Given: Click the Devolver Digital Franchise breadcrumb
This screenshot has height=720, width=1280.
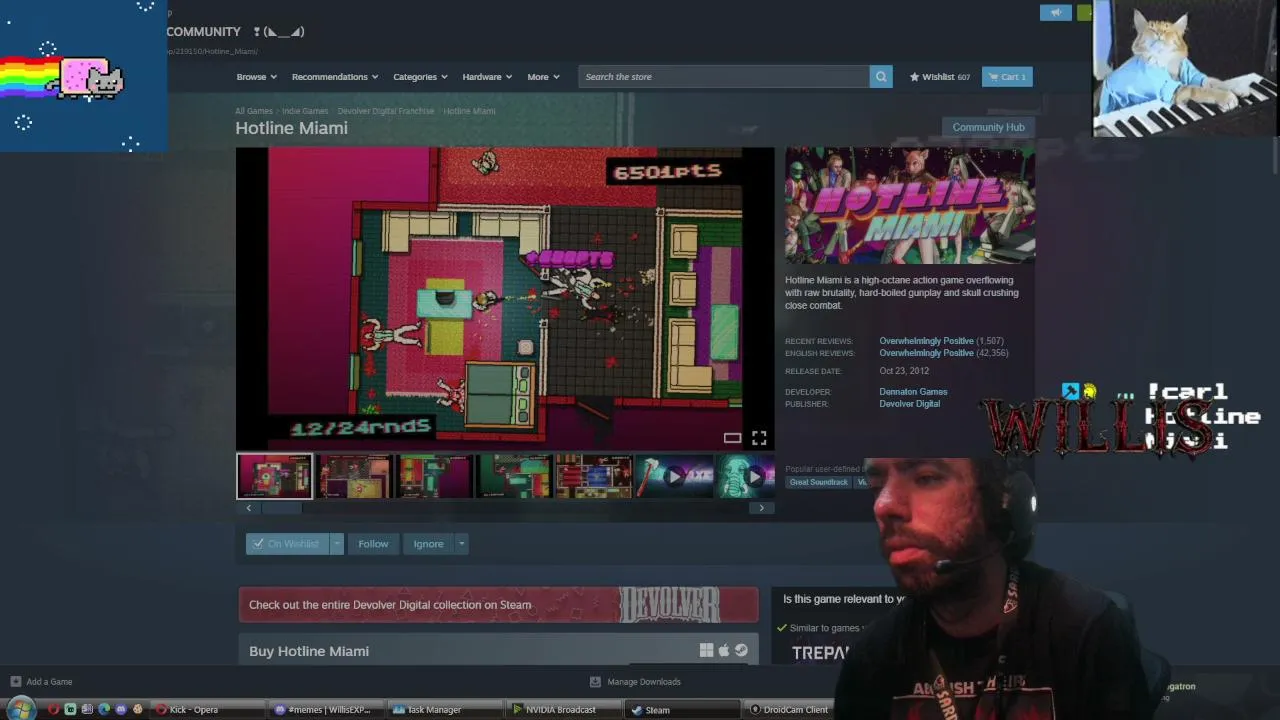Looking at the screenshot, I should click(x=386, y=111).
